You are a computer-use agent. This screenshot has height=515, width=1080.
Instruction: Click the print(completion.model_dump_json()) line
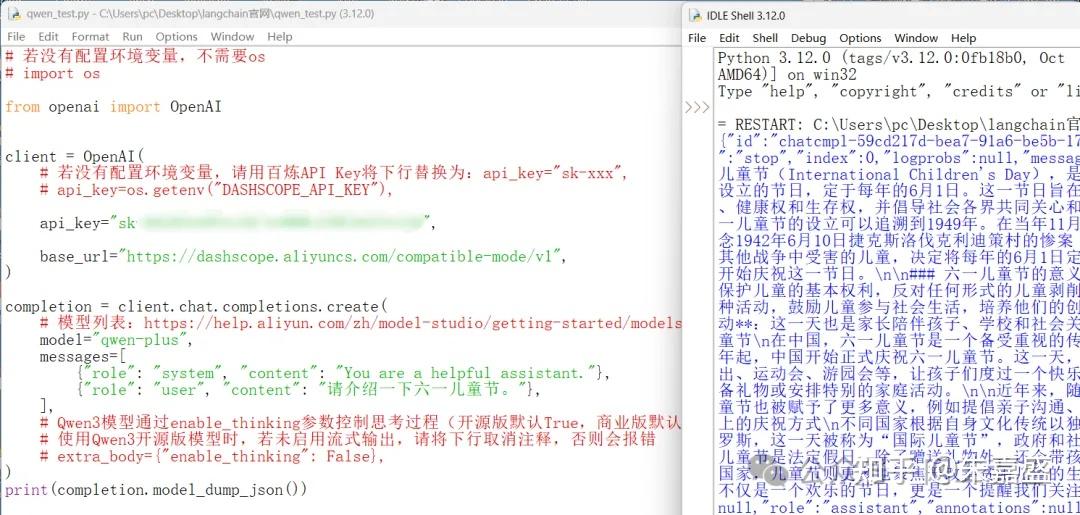tap(156, 490)
